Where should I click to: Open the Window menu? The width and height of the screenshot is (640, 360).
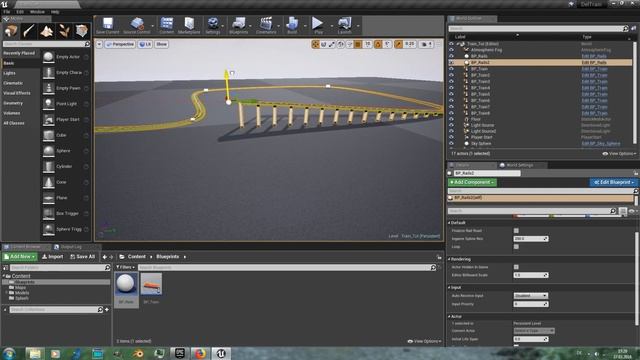tap(37, 12)
